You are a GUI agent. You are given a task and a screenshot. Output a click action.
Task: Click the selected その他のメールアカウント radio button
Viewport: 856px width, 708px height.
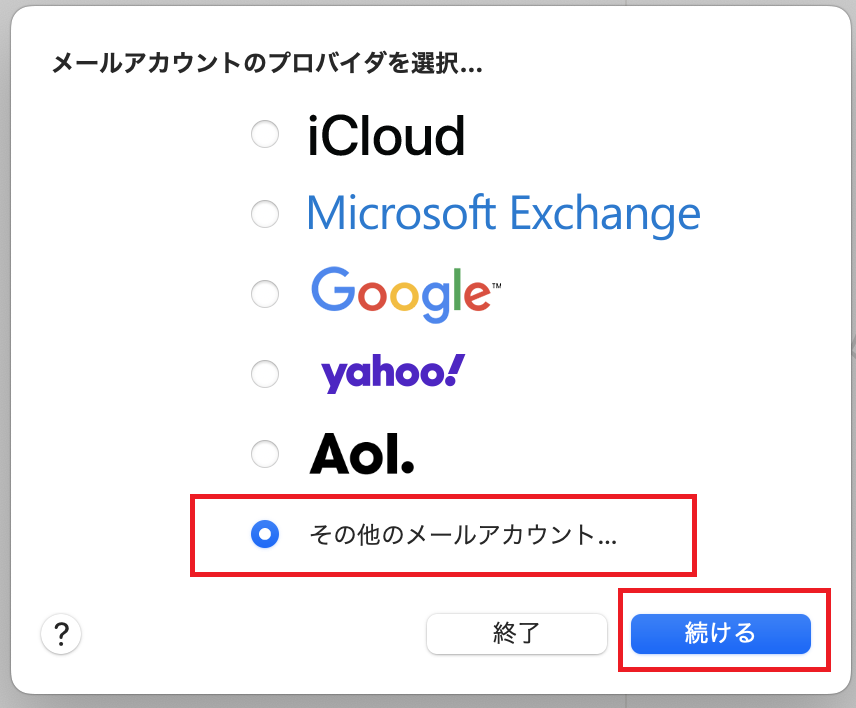click(265, 534)
